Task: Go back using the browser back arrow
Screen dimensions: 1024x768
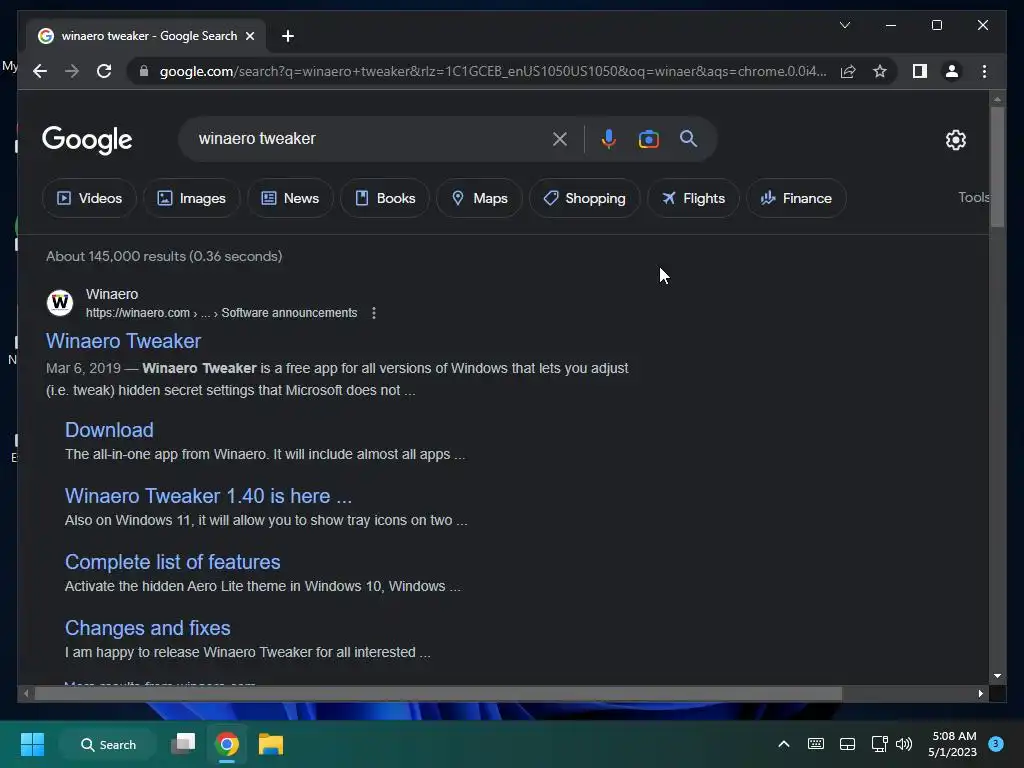Action: [40, 71]
